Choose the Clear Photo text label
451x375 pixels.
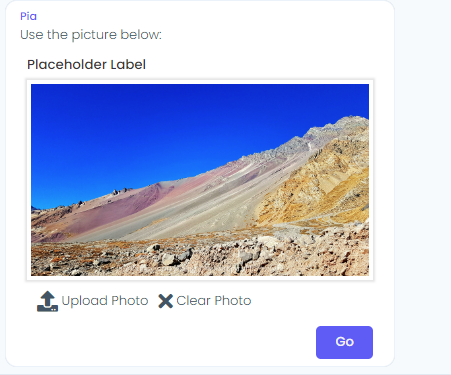point(214,301)
